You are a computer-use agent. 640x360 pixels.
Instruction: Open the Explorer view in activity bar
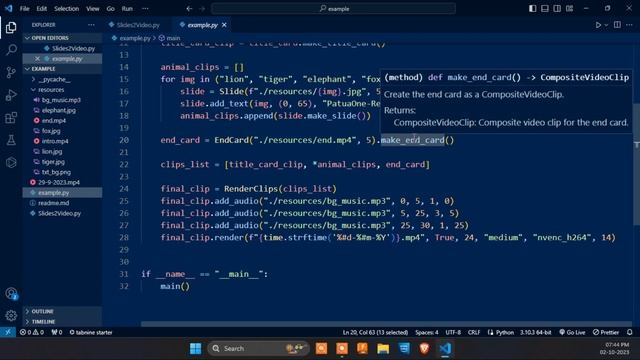point(11,27)
